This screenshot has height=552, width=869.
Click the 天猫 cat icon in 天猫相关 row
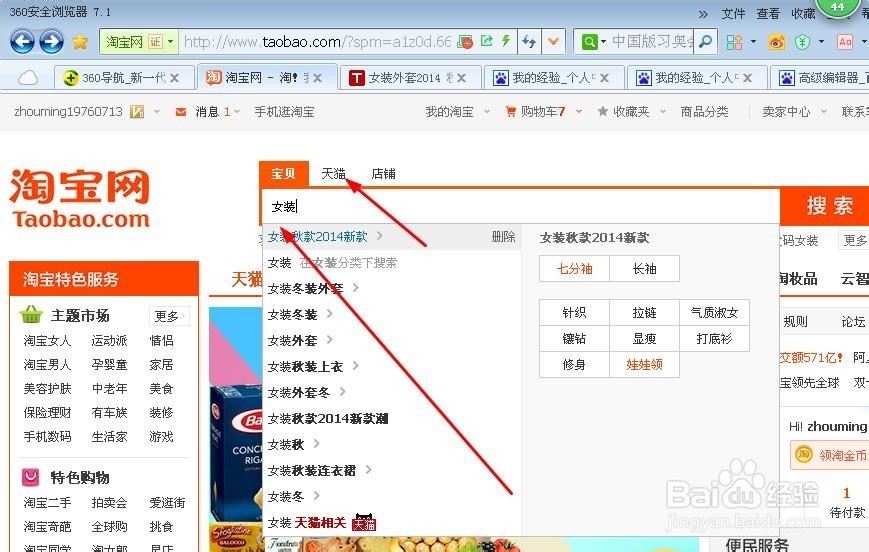pos(364,522)
